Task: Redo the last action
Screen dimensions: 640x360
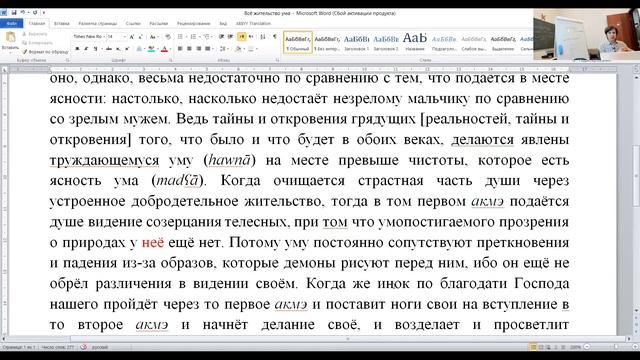Action: tap(35, 13)
